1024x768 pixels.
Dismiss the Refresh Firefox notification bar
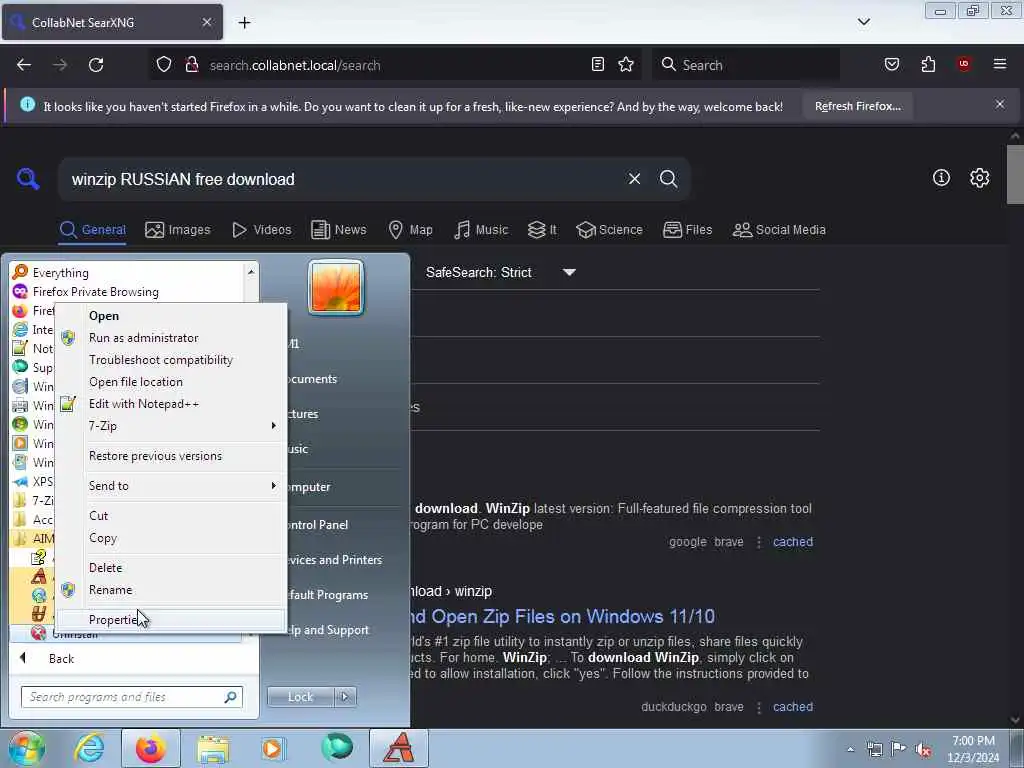point(999,104)
